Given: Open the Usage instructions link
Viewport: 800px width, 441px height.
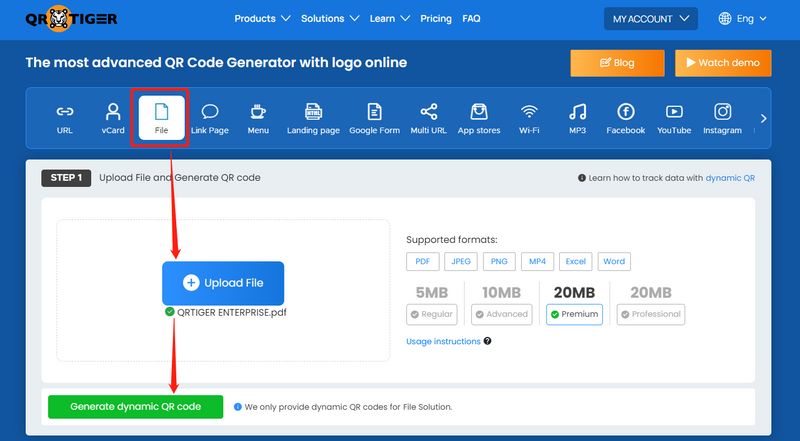Looking at the screenshot, I should 443,341.
